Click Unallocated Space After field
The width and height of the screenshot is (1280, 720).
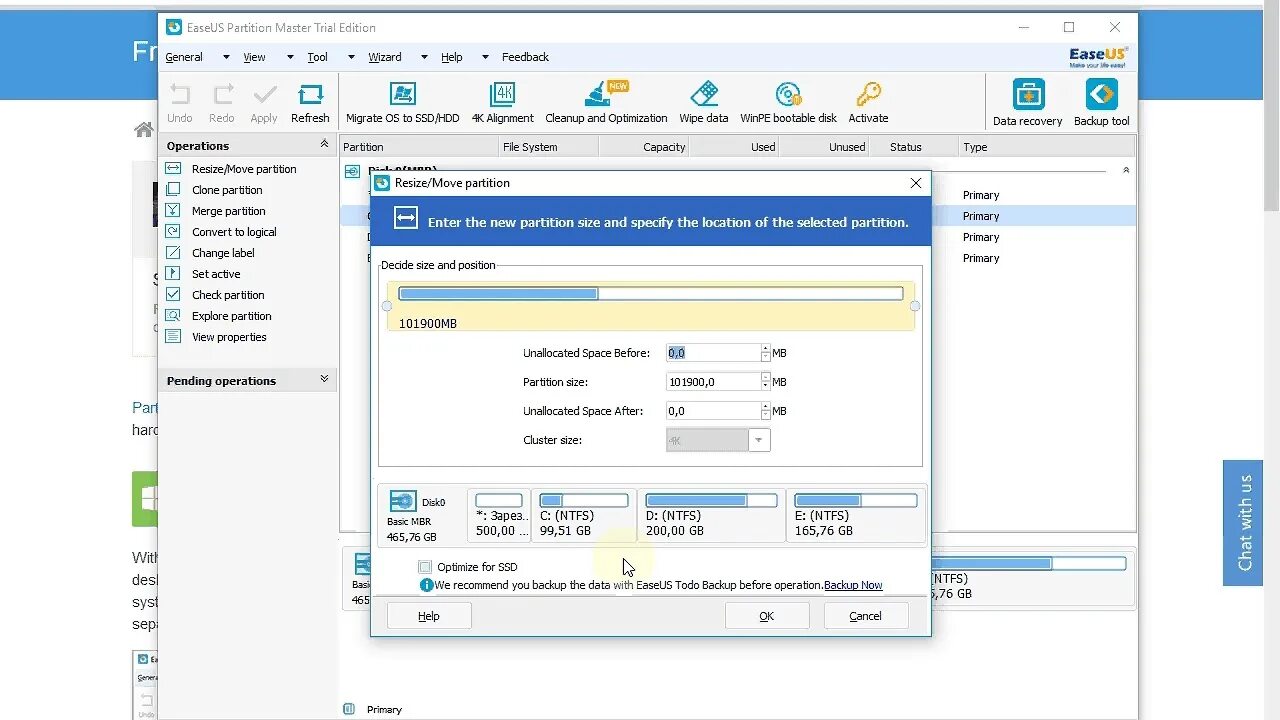pos(713,411)
